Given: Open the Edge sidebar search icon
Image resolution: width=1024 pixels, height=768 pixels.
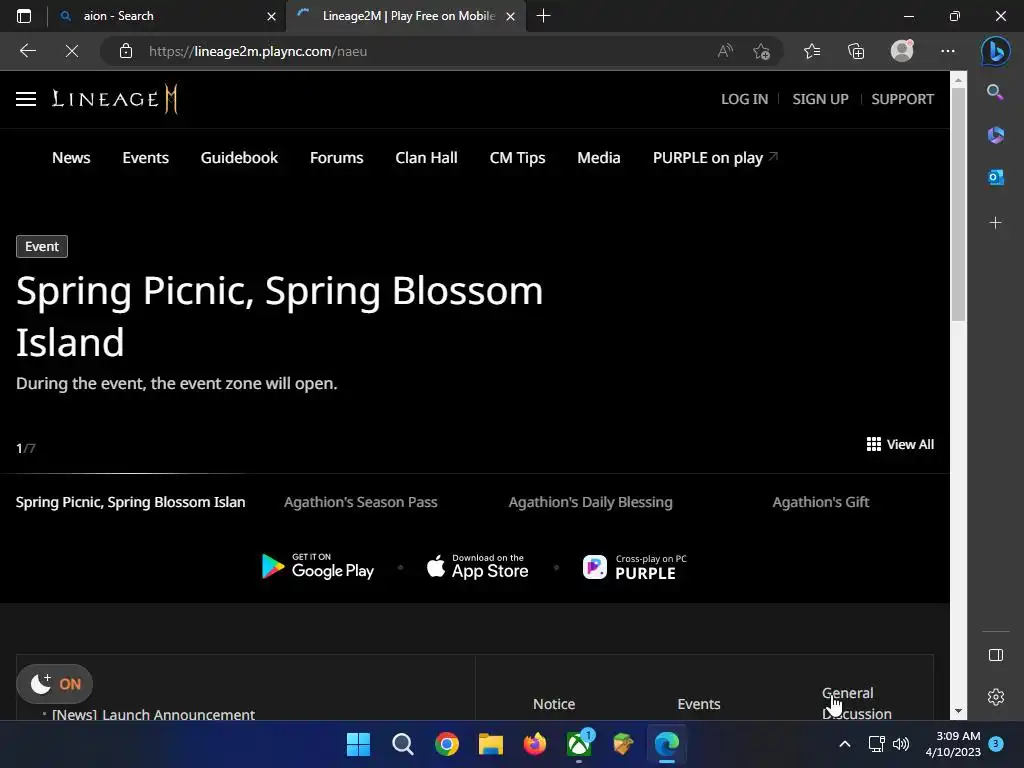Looking at the screenshot, I should 995,92.
